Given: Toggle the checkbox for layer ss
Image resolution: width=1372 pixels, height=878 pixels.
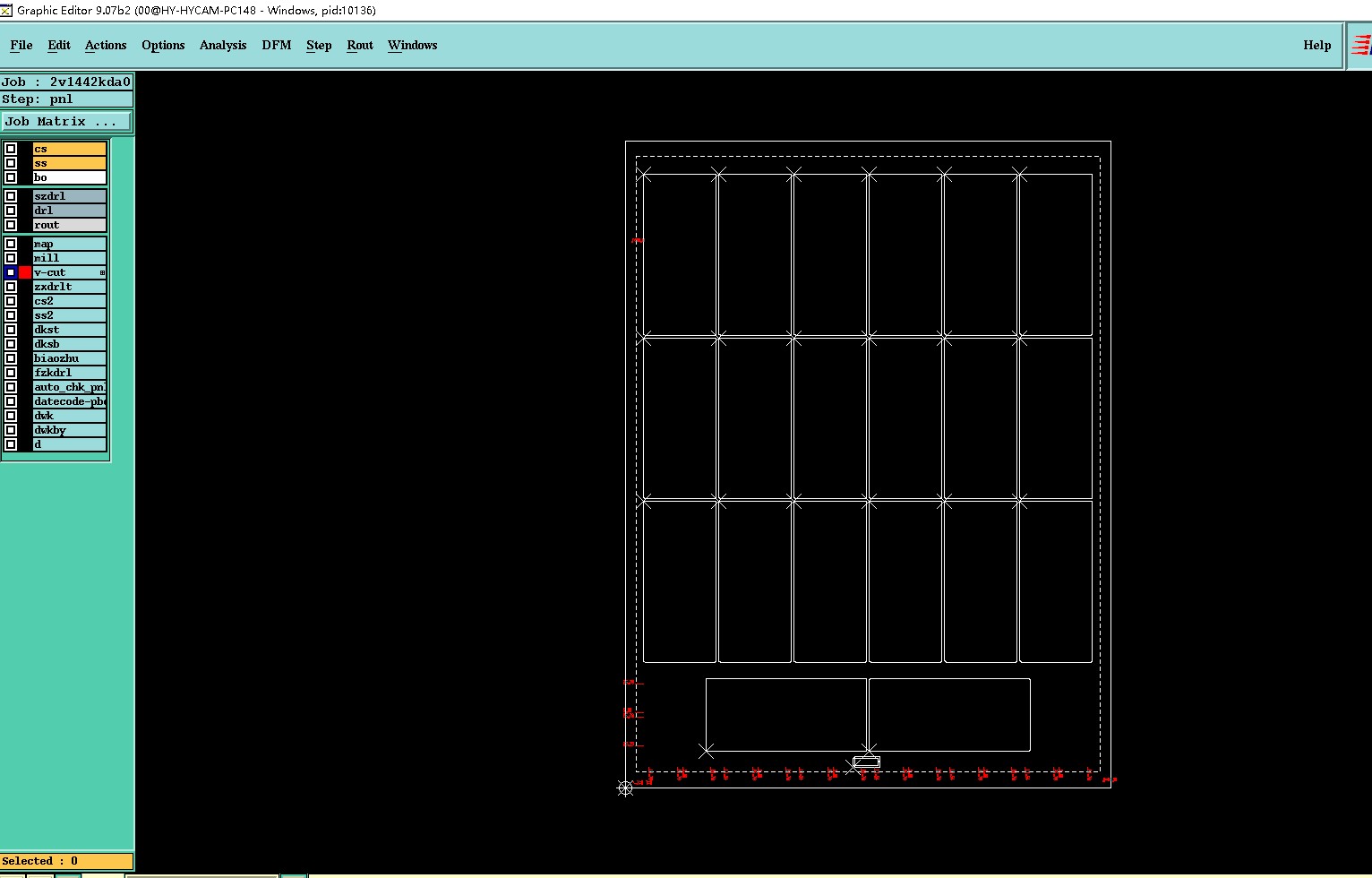Looking at the screenshot, I should 11,163.
